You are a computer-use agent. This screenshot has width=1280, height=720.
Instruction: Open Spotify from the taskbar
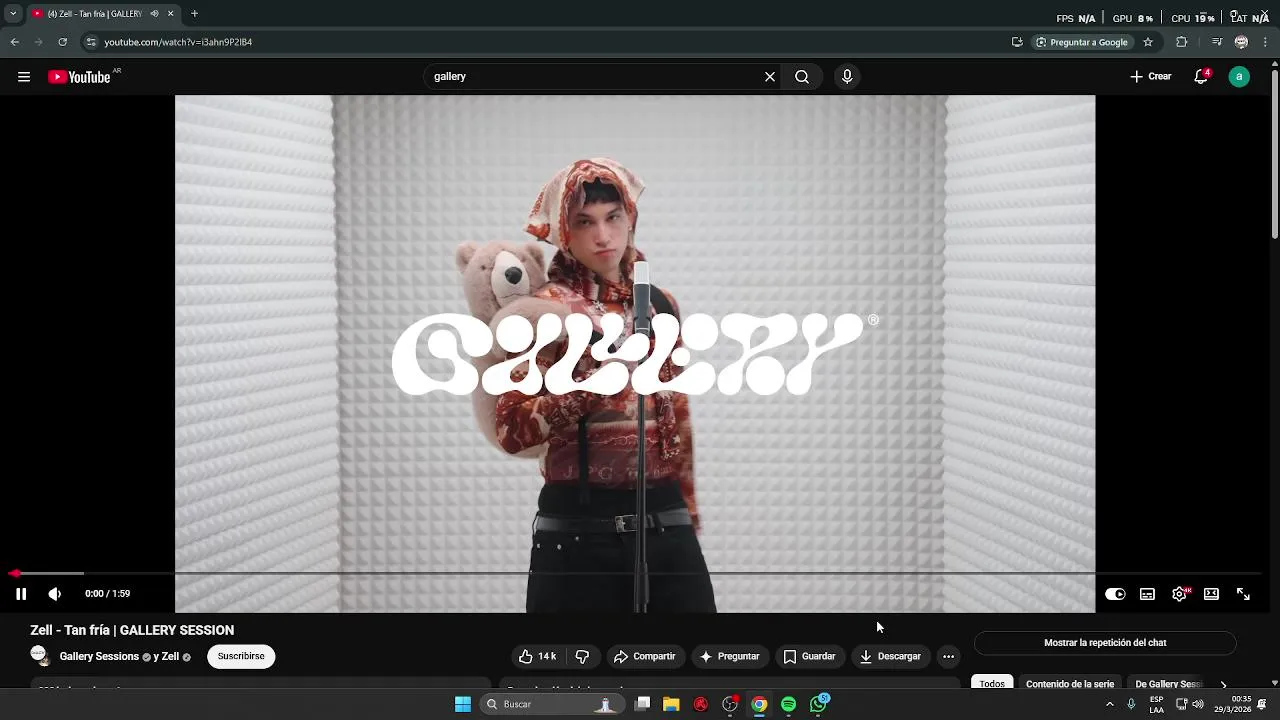pos(789,704)
